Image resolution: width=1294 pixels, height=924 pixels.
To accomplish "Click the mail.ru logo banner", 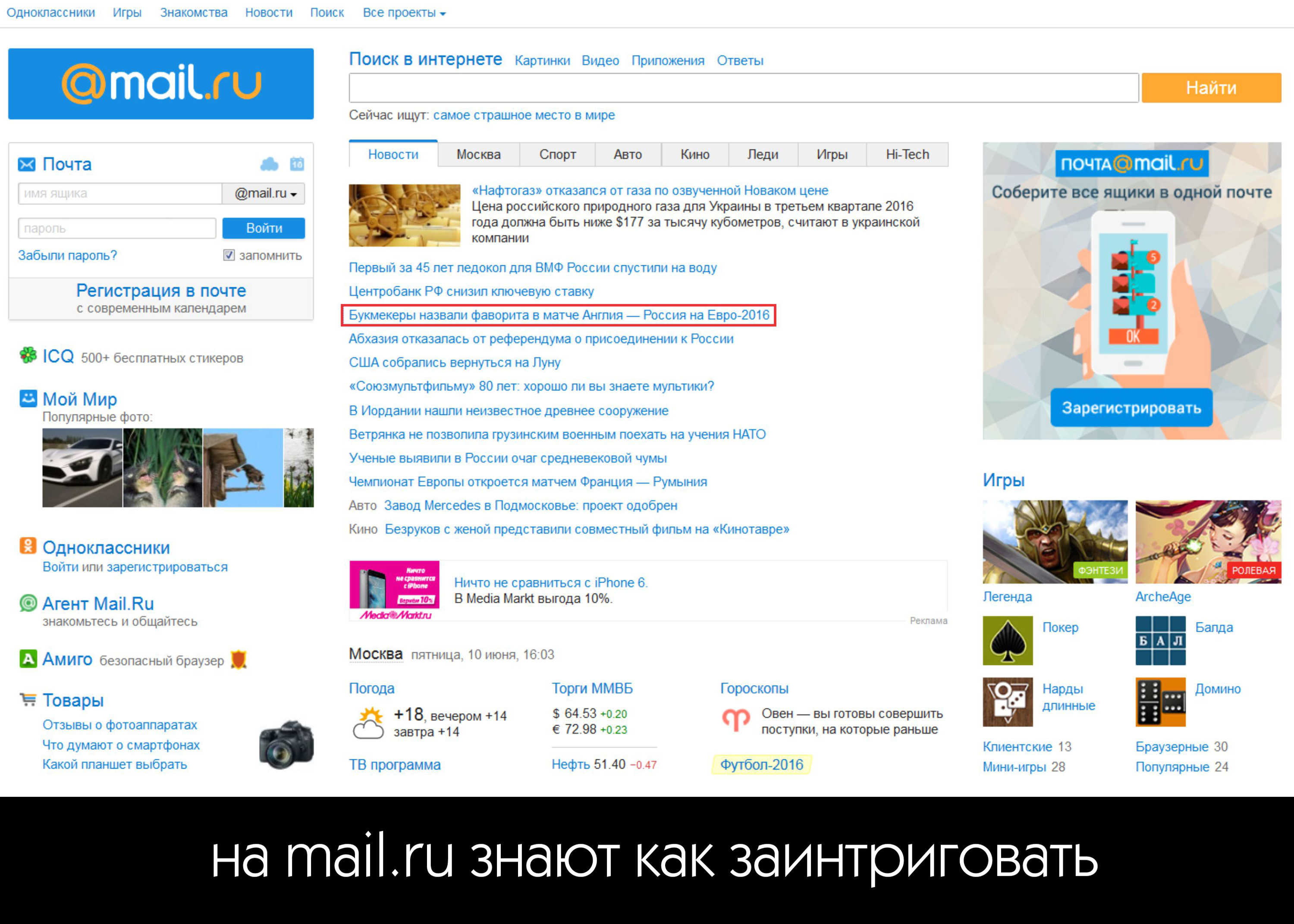I will pyautogui.click(x=161, y=84).
